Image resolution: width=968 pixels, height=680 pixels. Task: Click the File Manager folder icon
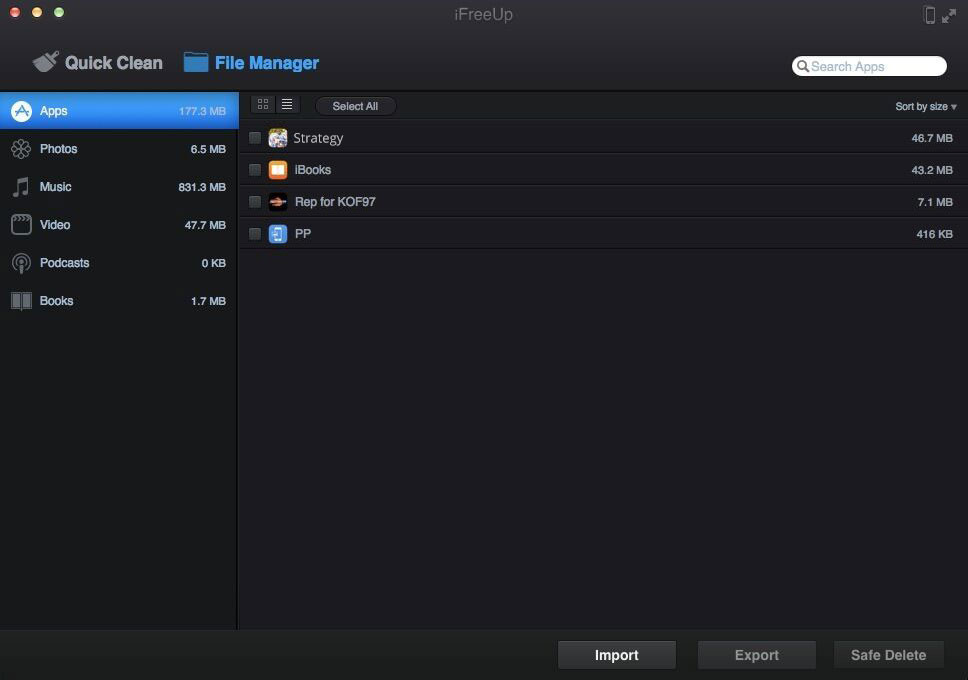[196, 62]
